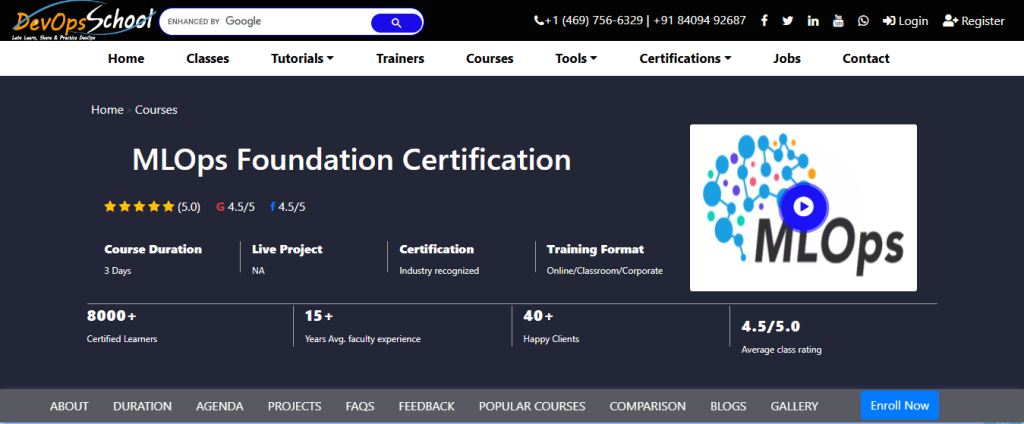1024x424 pixels.
Task: Click the Facebook f rating icon
Action: pyautogui.click(x=272, y=207)
